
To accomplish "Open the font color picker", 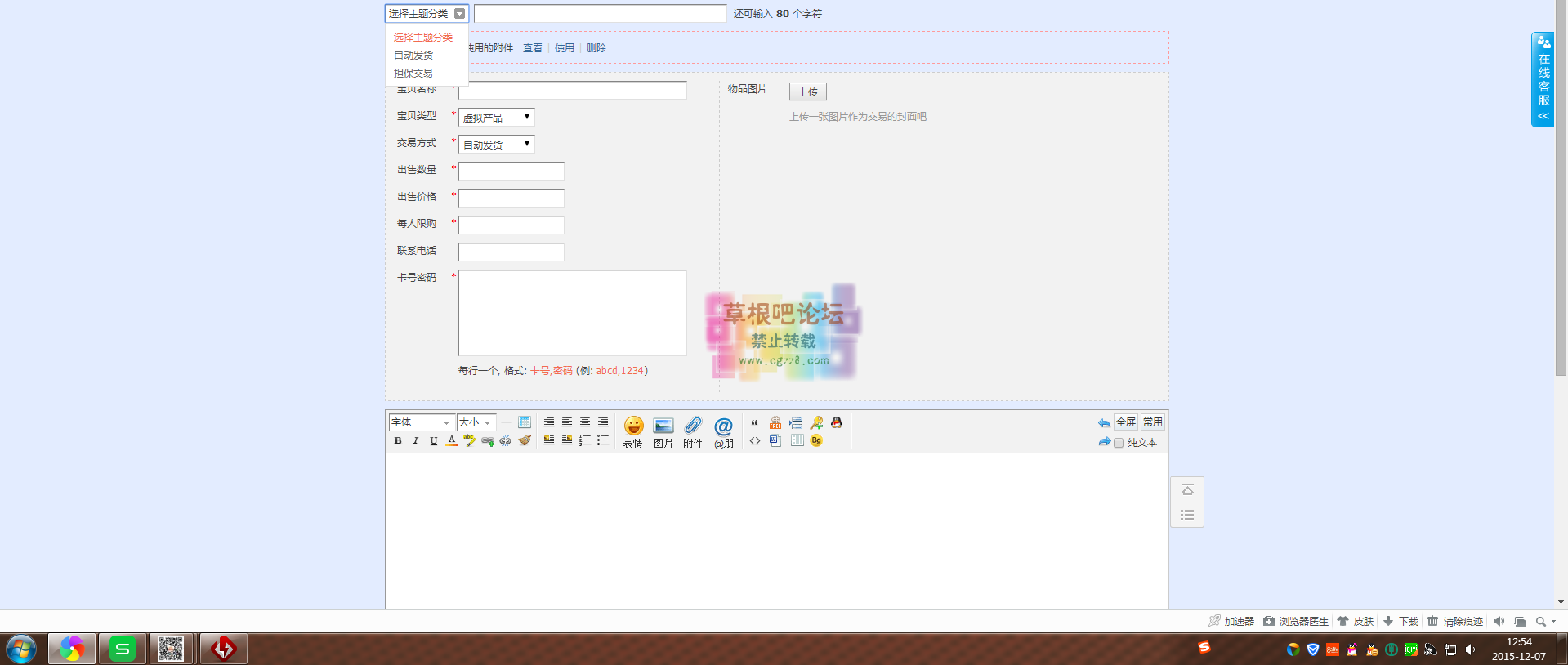I will 452,441.
